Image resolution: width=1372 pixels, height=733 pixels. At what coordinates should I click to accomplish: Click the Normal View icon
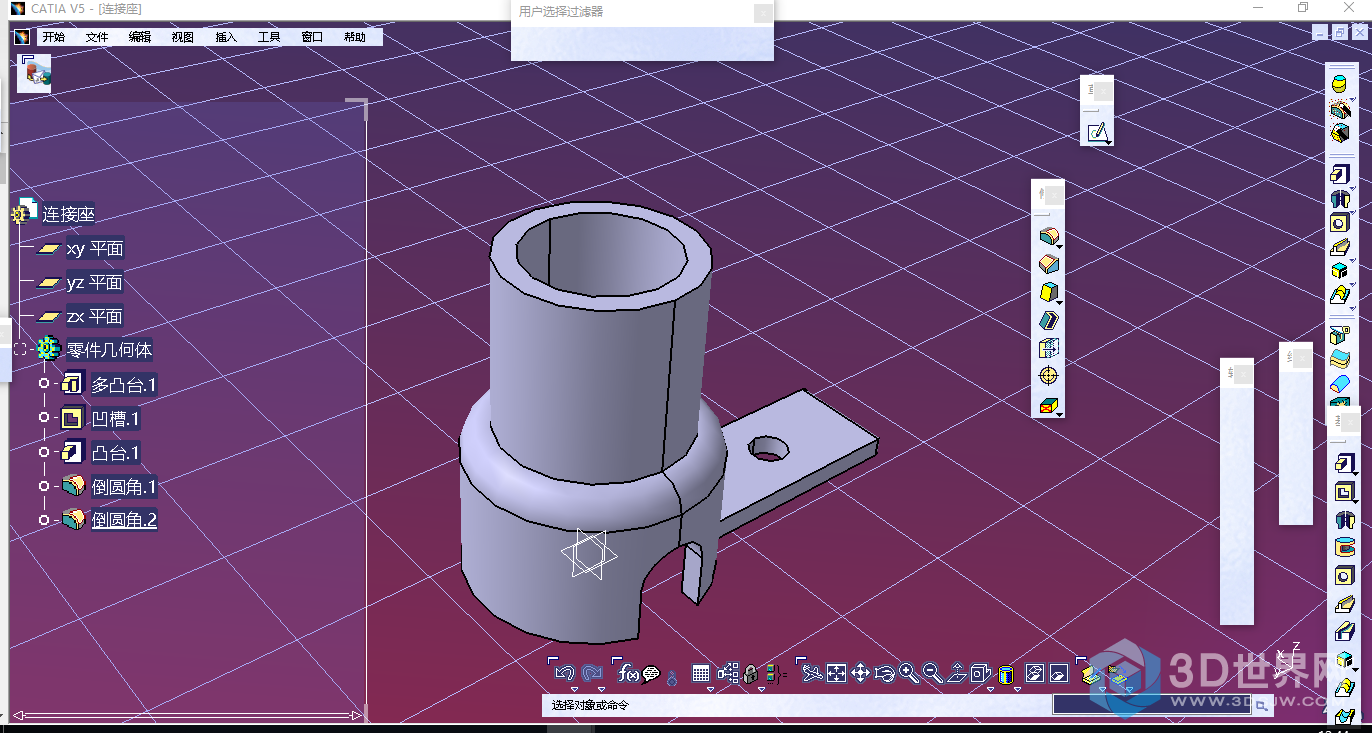[956, 673]
